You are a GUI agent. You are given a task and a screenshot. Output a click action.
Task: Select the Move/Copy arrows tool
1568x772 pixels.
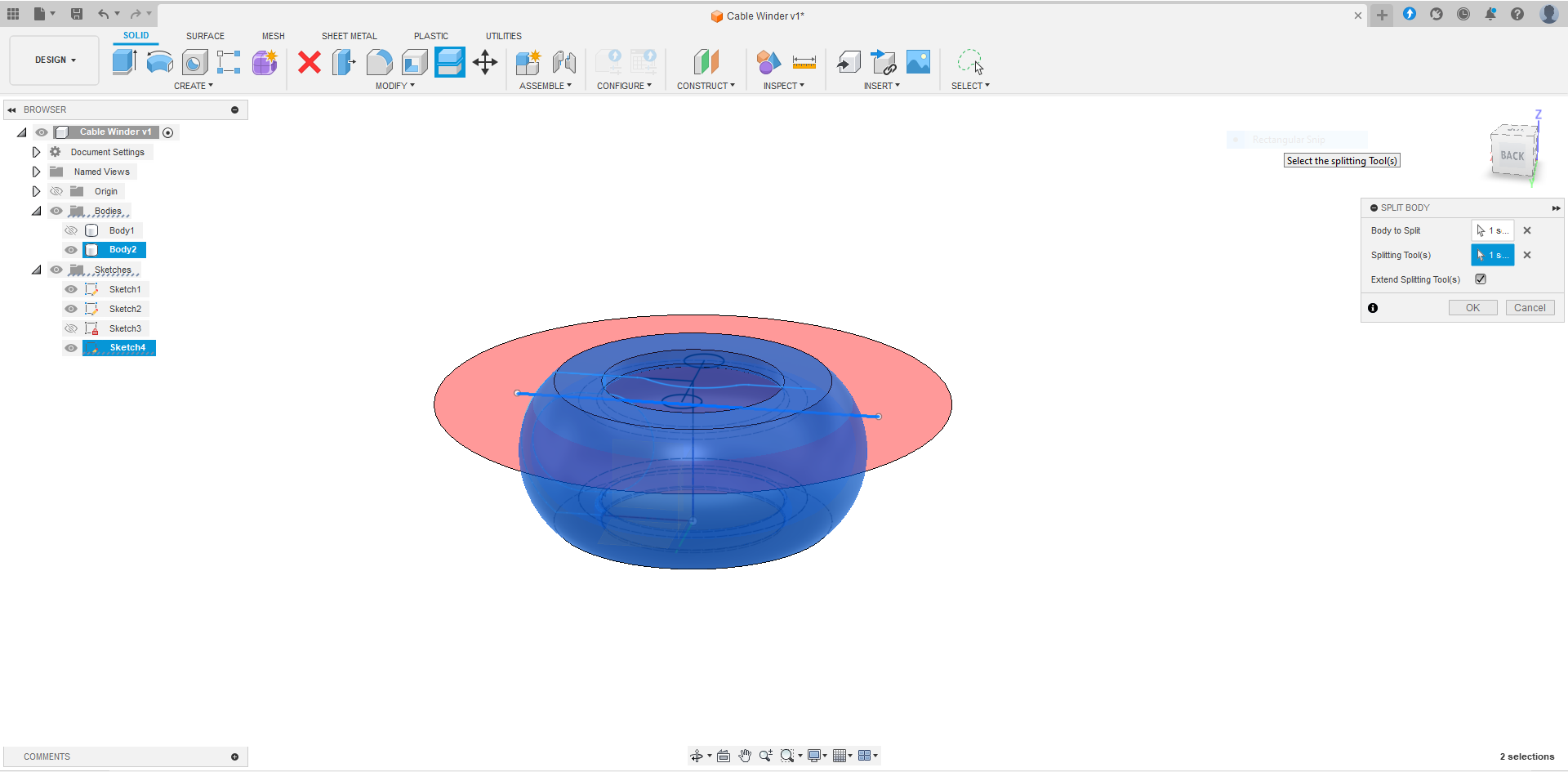click(x=485, y=62)
